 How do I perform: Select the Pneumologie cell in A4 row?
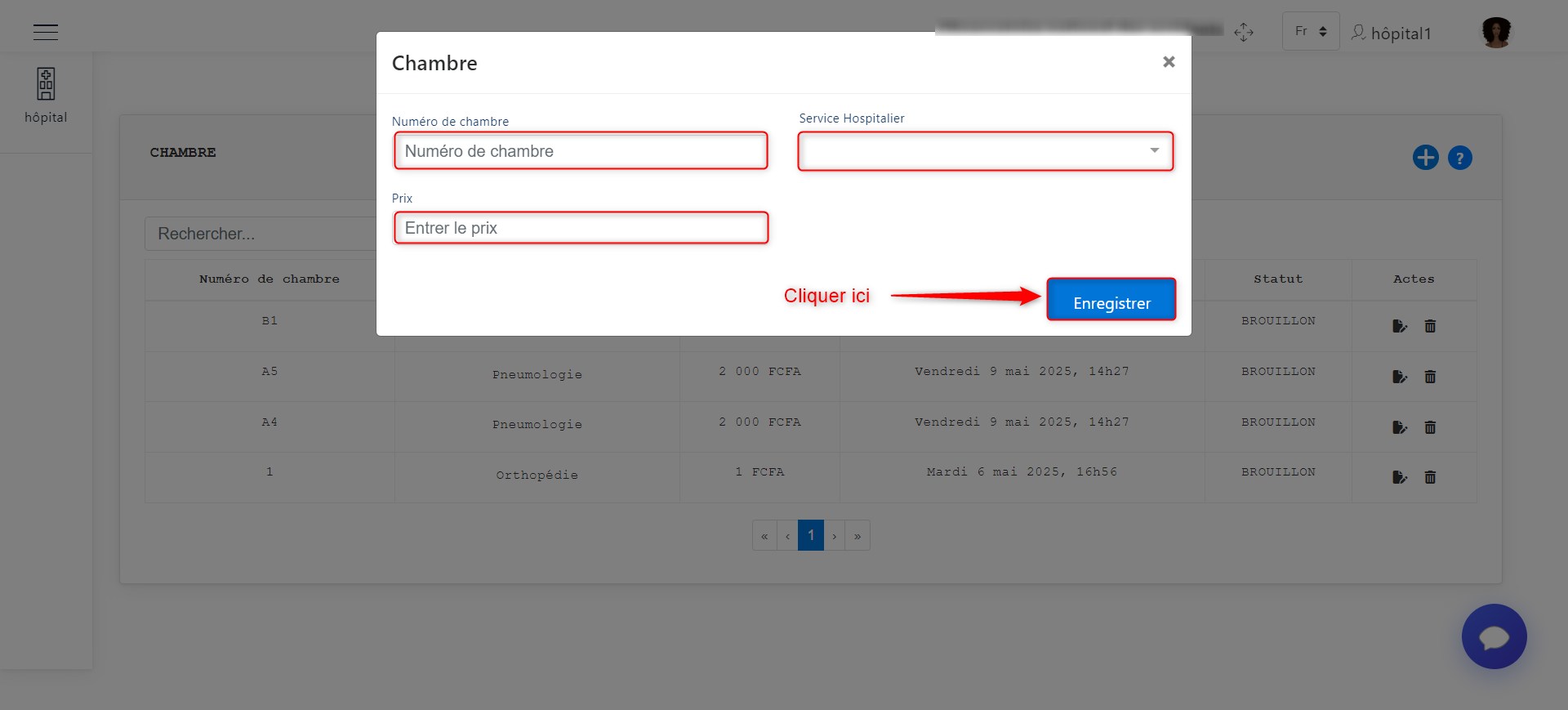(537, 425)
